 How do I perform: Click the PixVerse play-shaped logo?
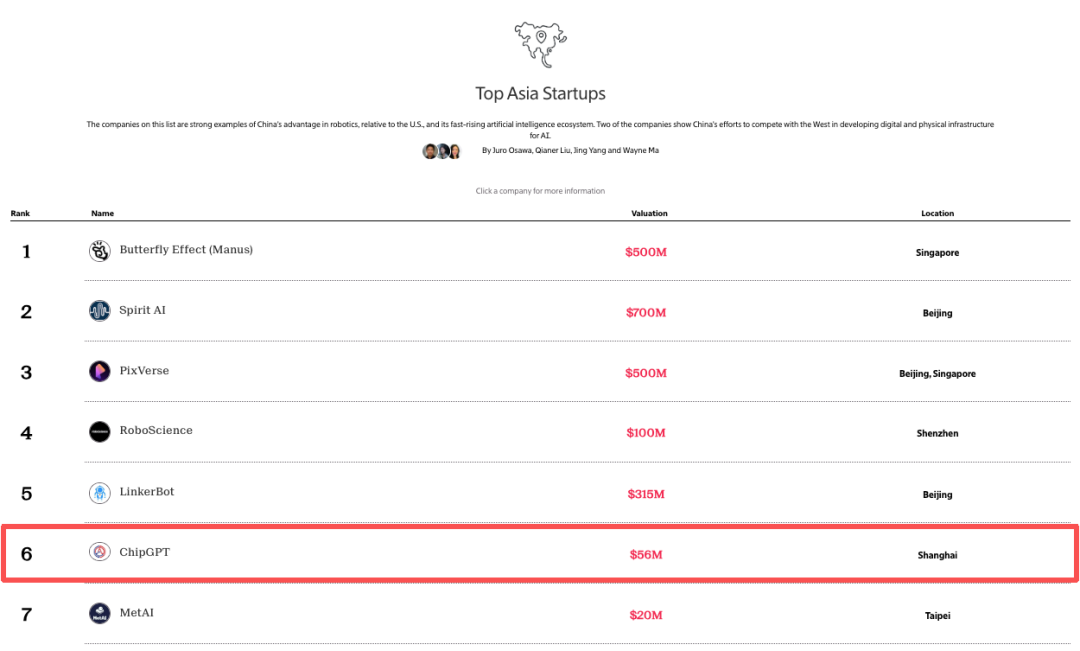coord(99,371)
